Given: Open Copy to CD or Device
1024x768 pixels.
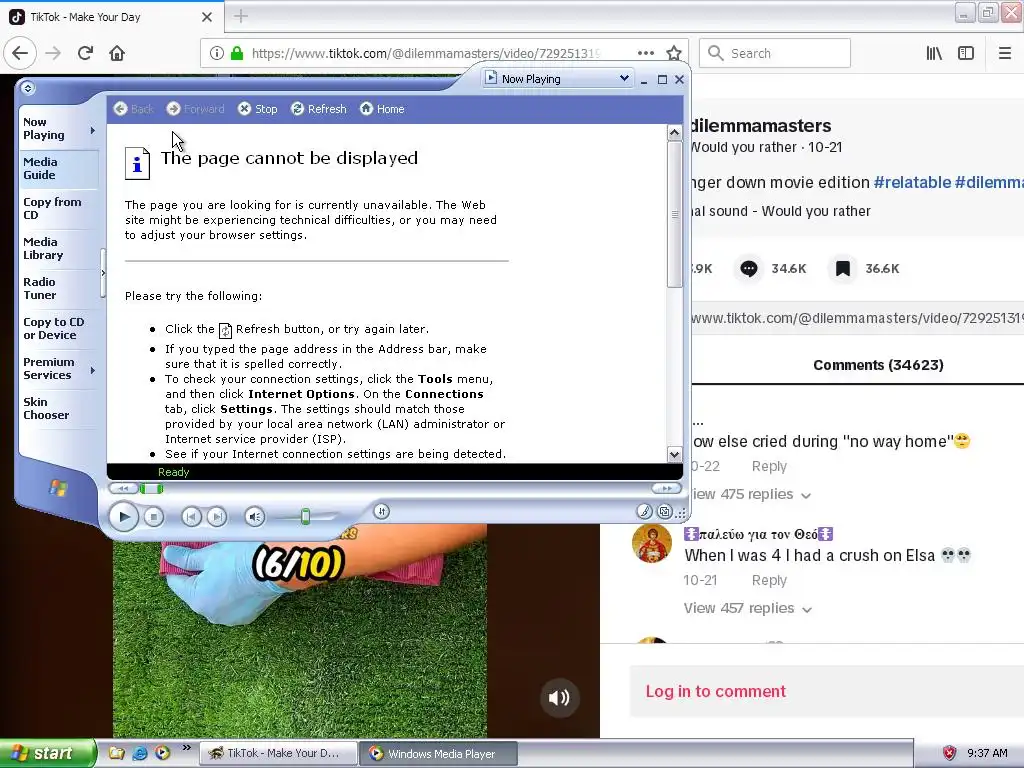Looking at the screenshot, I should (x=59, y=328).
